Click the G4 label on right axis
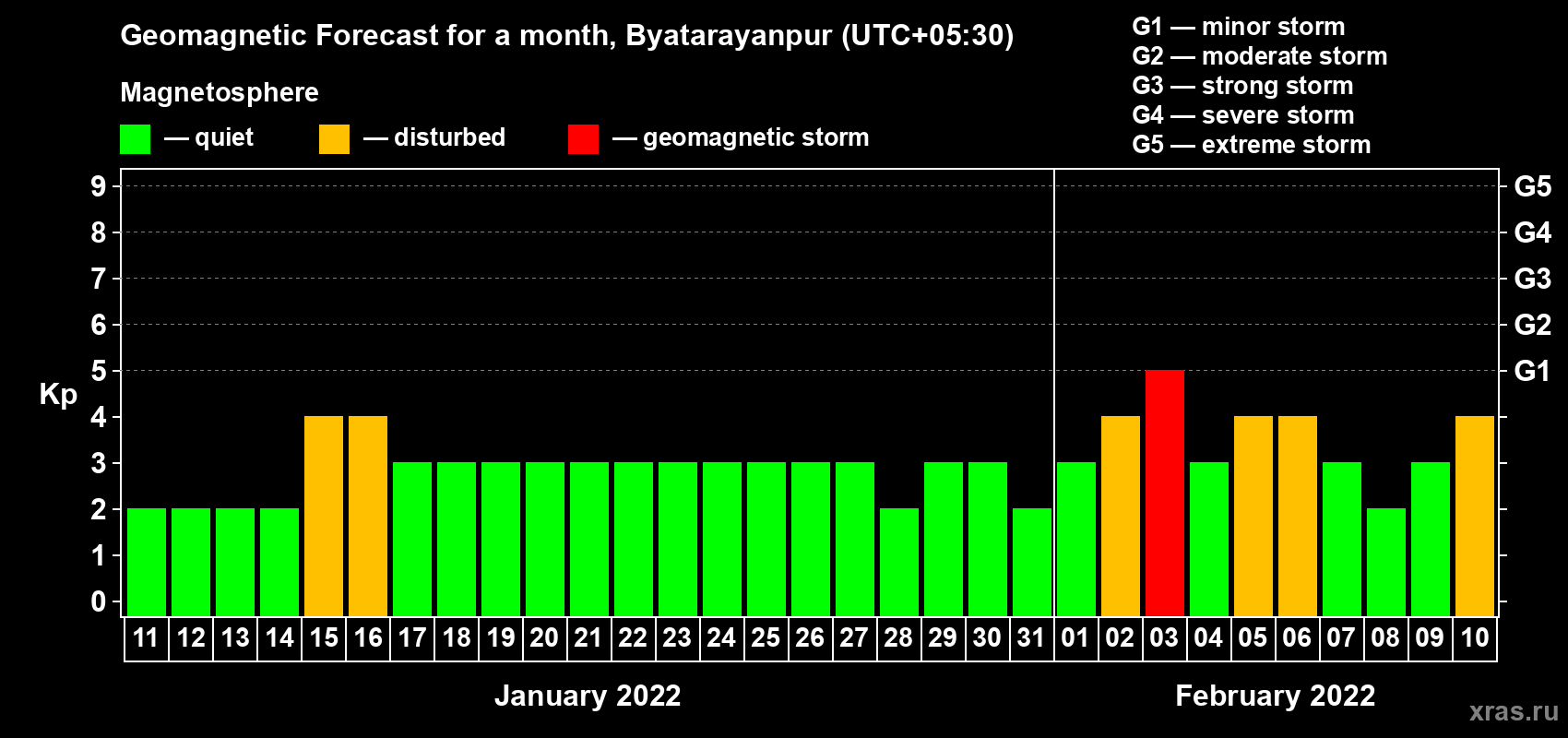 click(1533, 232)
